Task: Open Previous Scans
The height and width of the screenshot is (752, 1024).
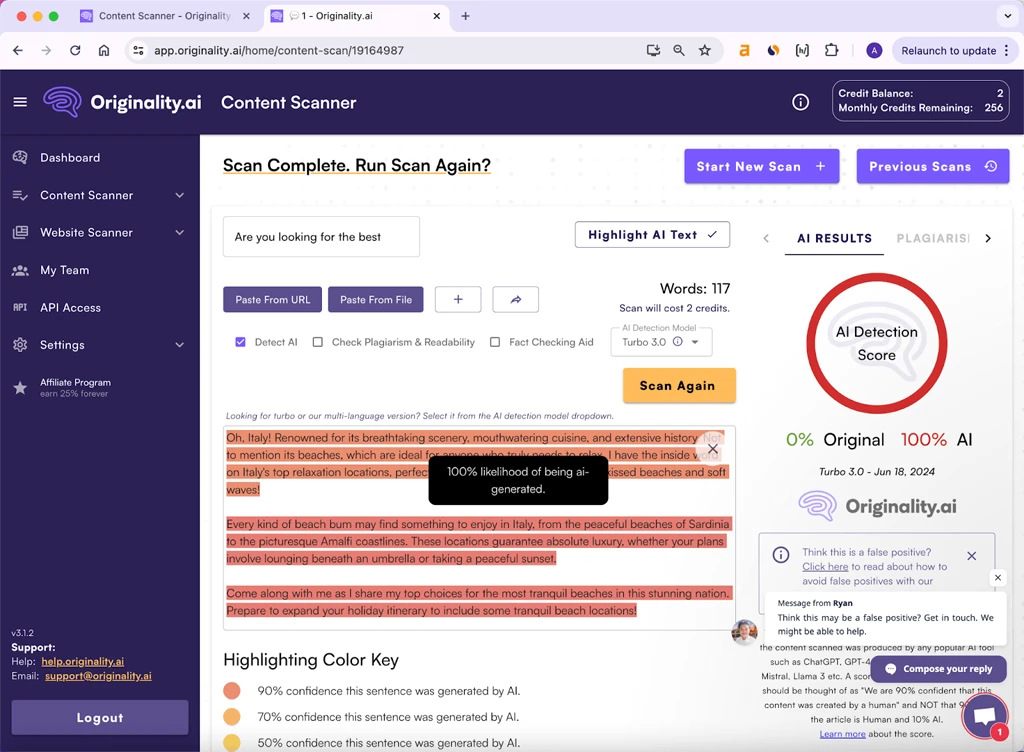Action: coord(933,166)
